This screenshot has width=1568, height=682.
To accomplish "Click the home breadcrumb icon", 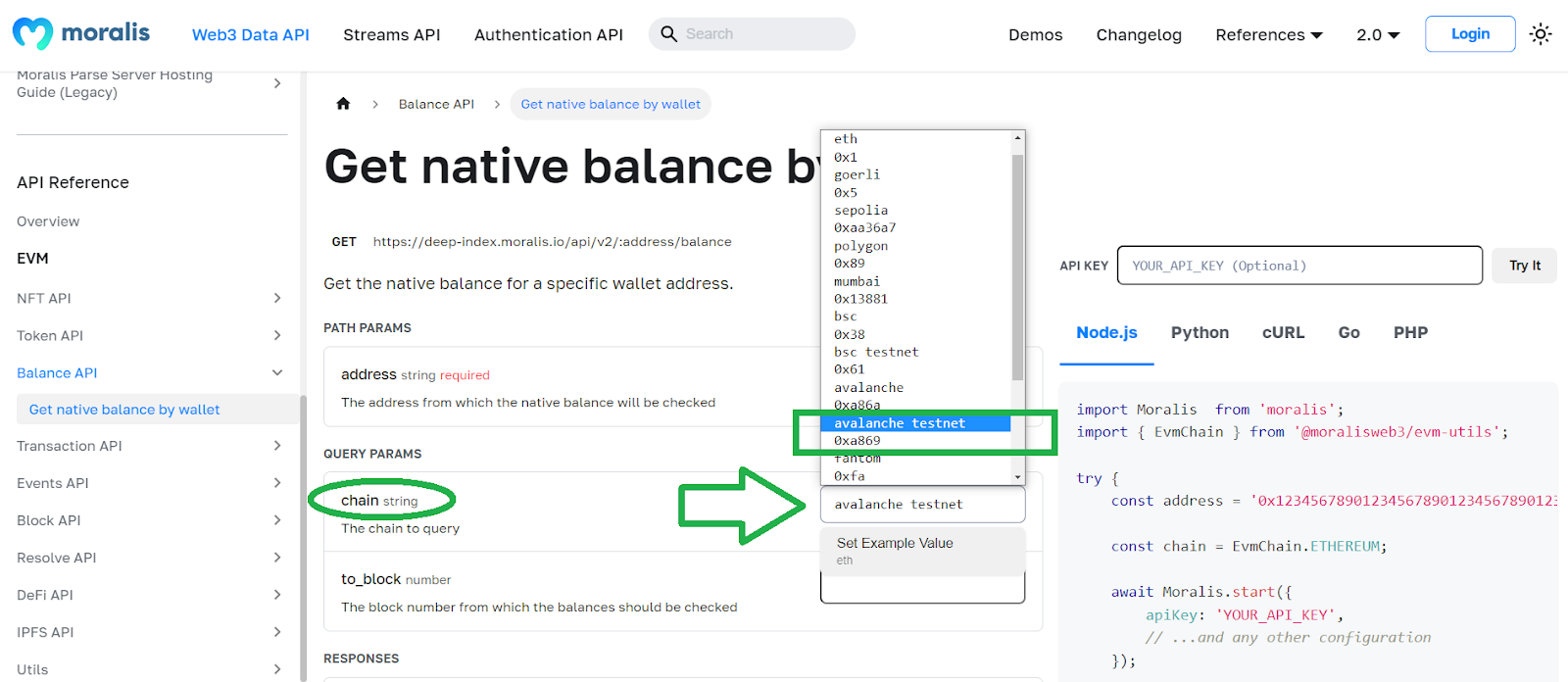I will click(343, 104).
